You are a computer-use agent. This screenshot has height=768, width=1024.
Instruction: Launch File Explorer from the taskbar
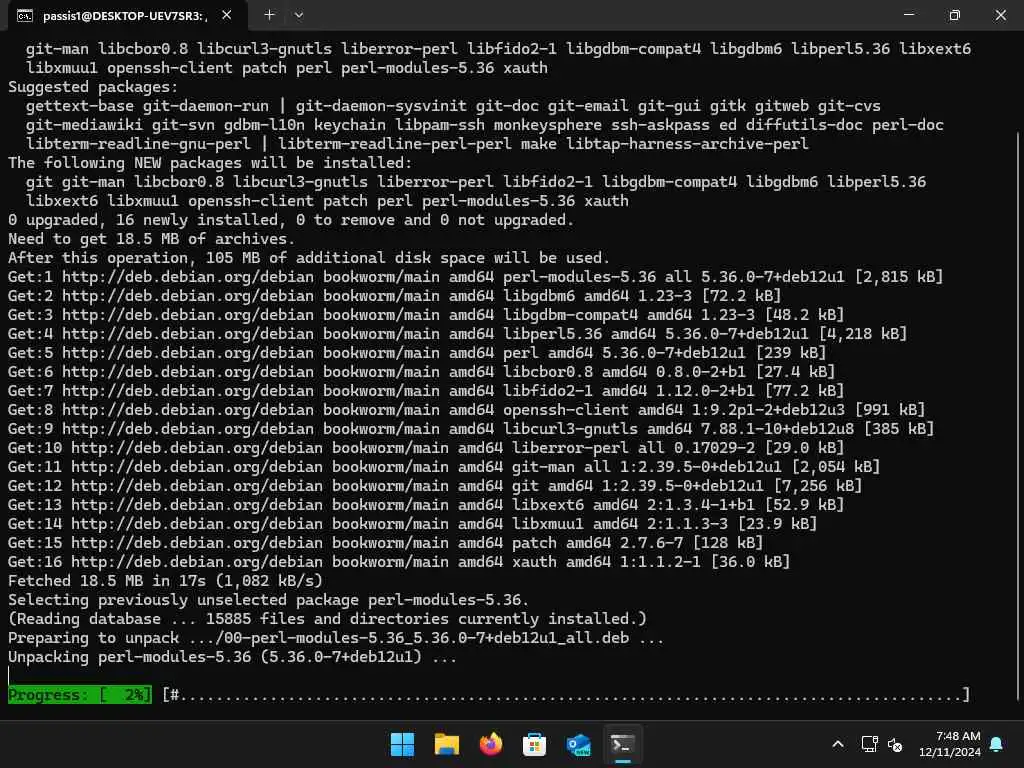[x=447, y=744]
